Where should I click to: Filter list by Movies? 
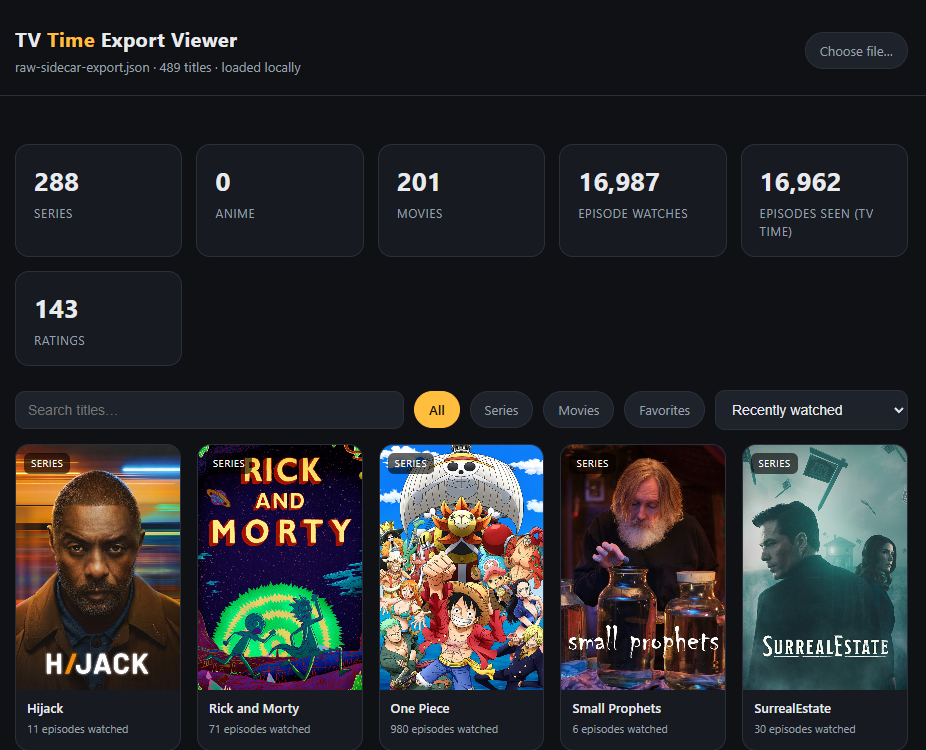(579, 410)
